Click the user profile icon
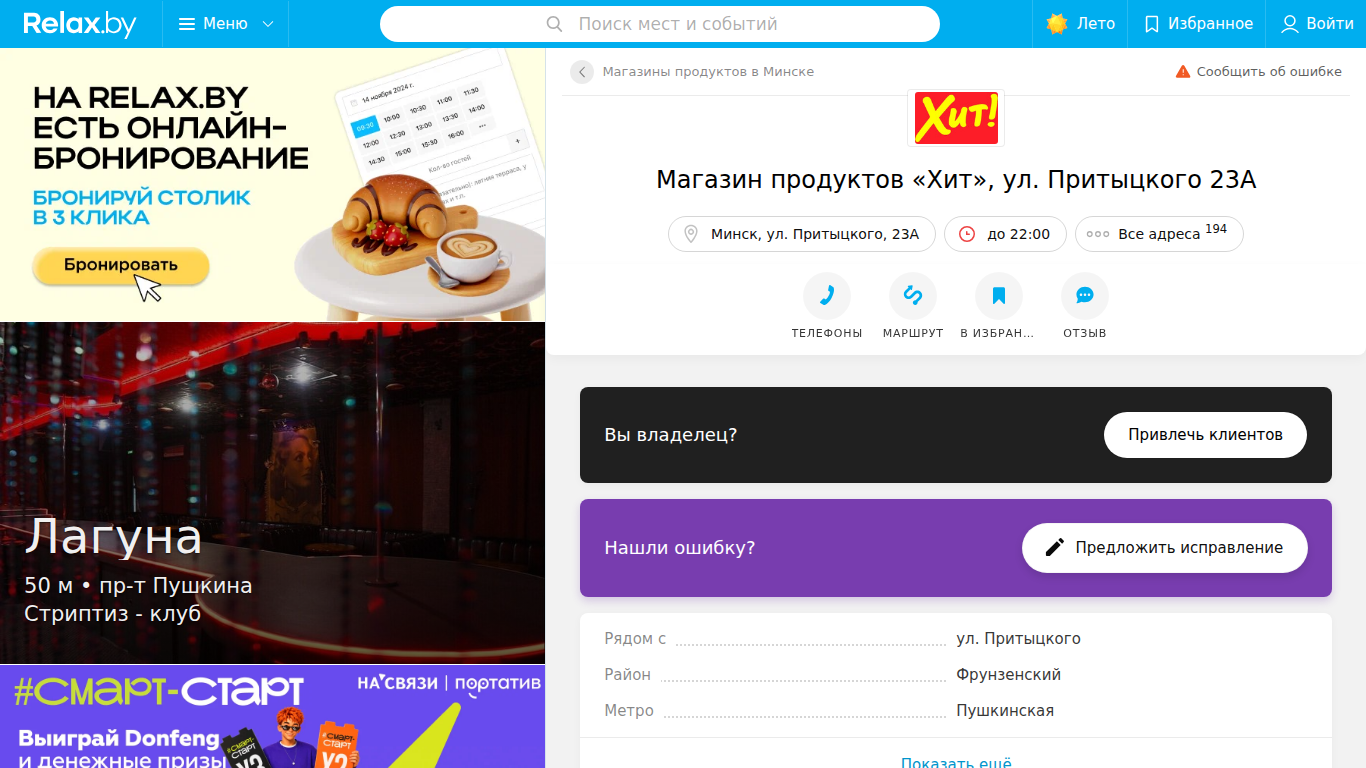The image size is (1366, 768). pos(1290,24)
